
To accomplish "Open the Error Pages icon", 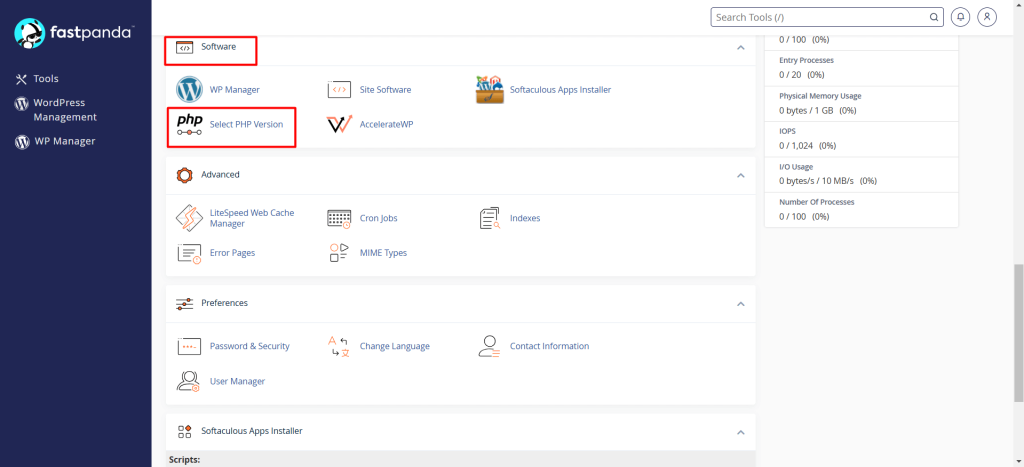I will pos(189,253).
